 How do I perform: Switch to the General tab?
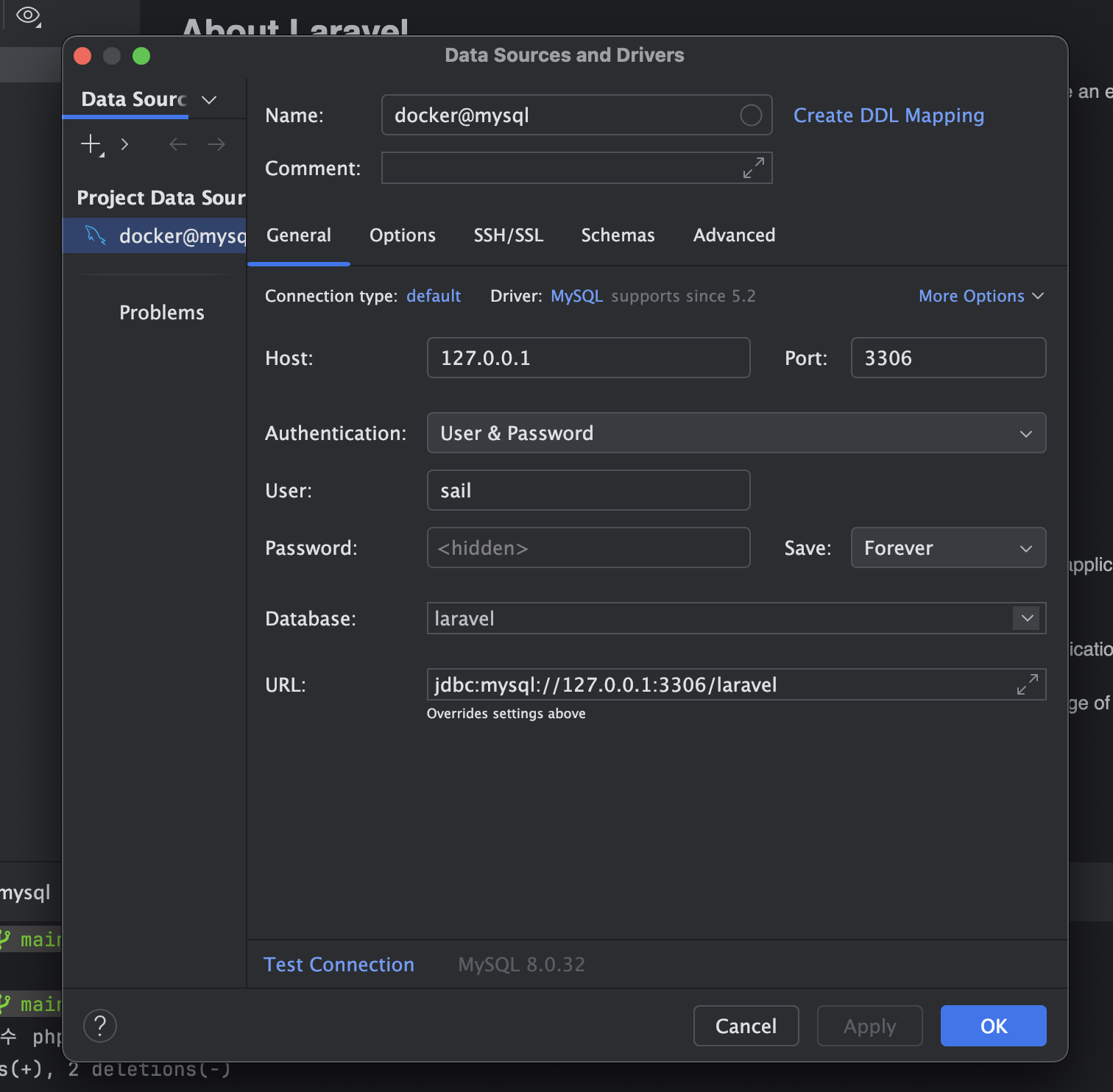[x=299, y=235]
